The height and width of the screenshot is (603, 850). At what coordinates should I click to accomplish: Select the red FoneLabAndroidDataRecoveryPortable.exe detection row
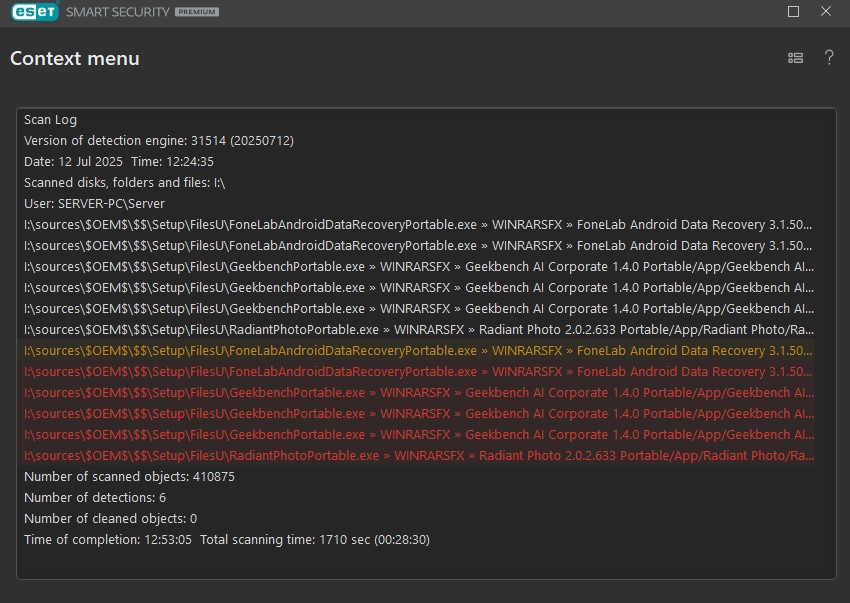pos(419,372)
